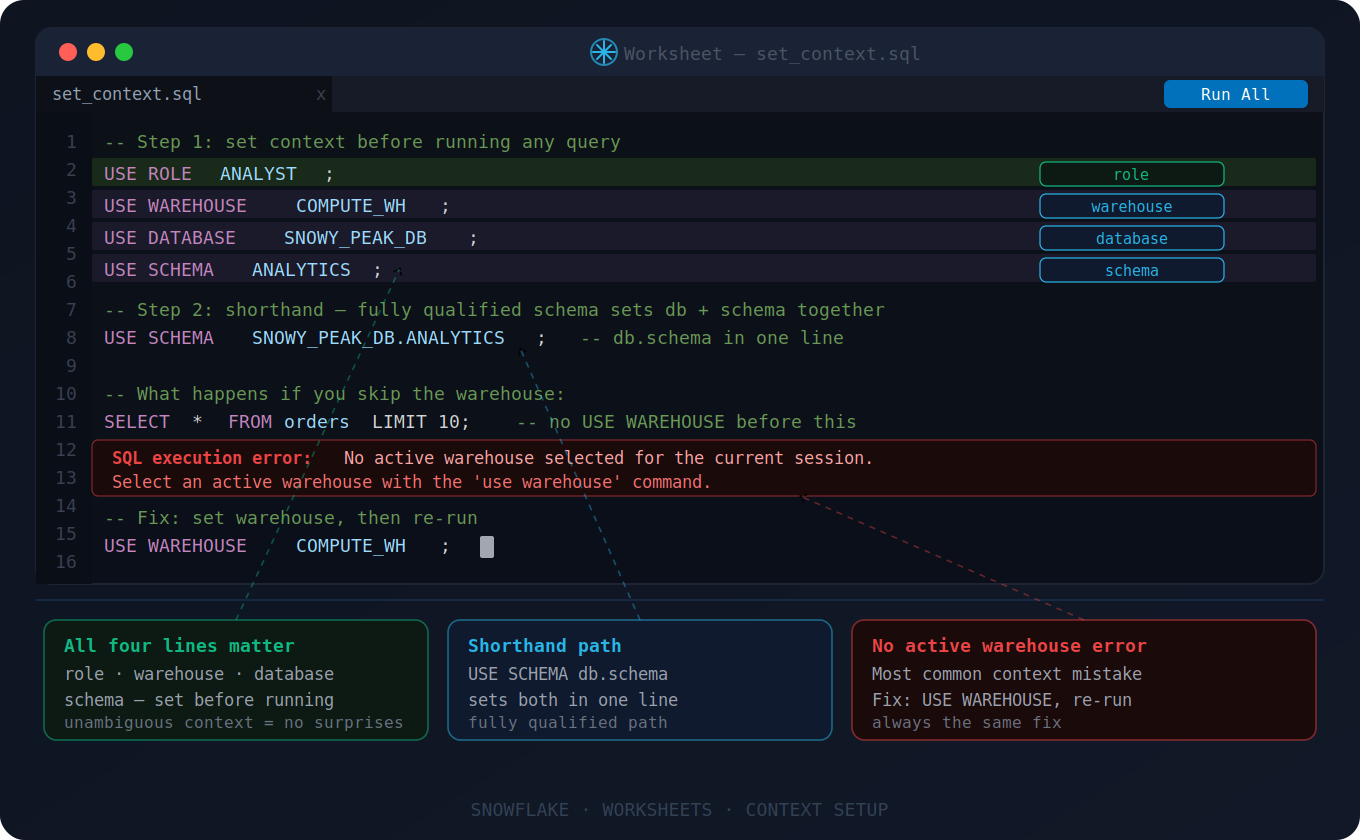The height and width of the screenshot is (840, 1360).
Task: Click the 'no USE WAREHOUSE before this' comment
Action: point(686,422)
